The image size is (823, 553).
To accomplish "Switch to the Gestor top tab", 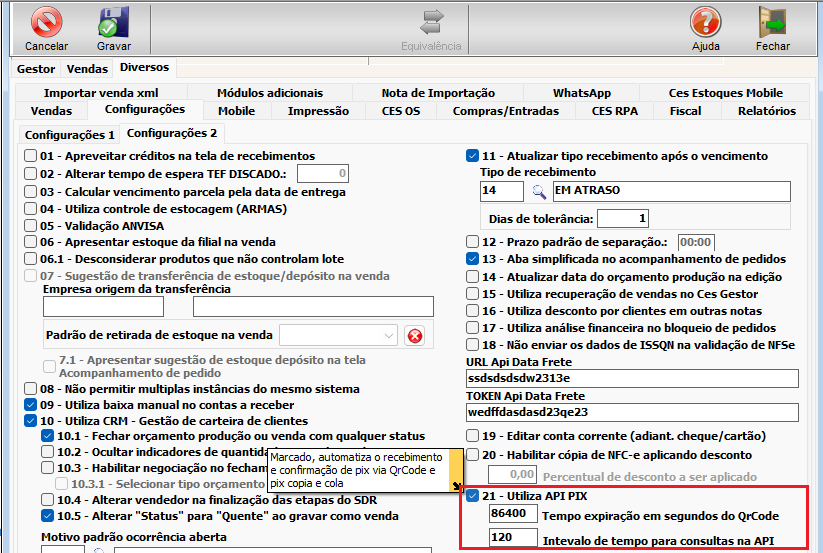I will pos(36,69).
